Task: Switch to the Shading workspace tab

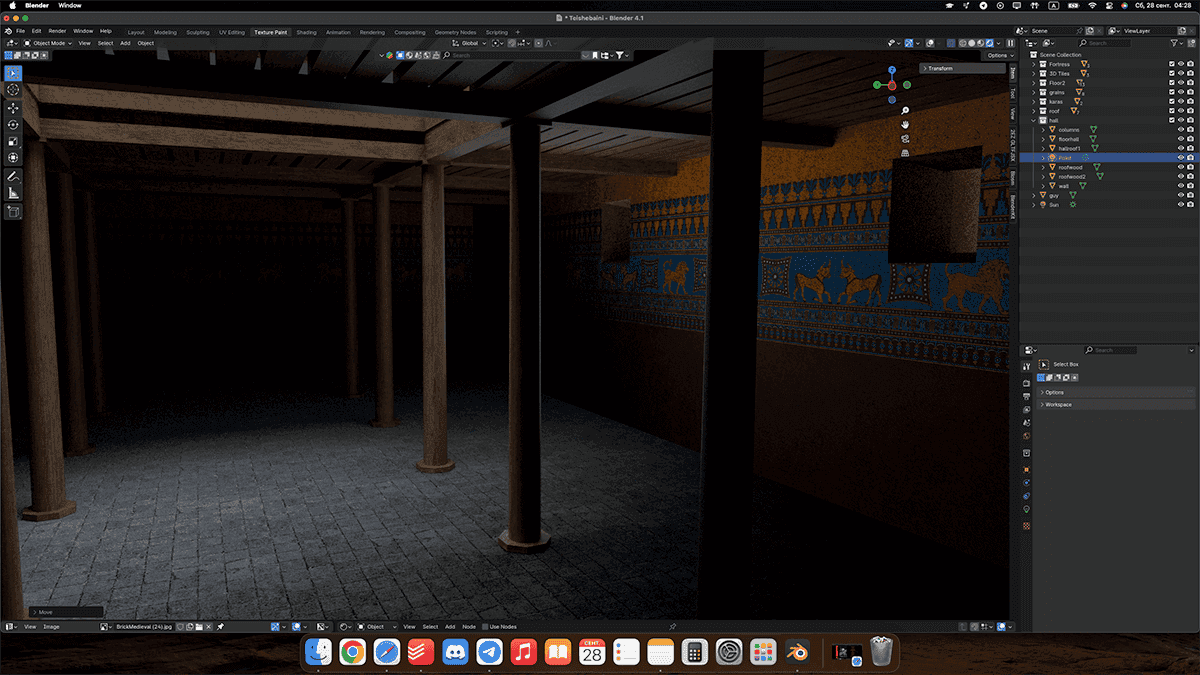Action: (306, 31)
